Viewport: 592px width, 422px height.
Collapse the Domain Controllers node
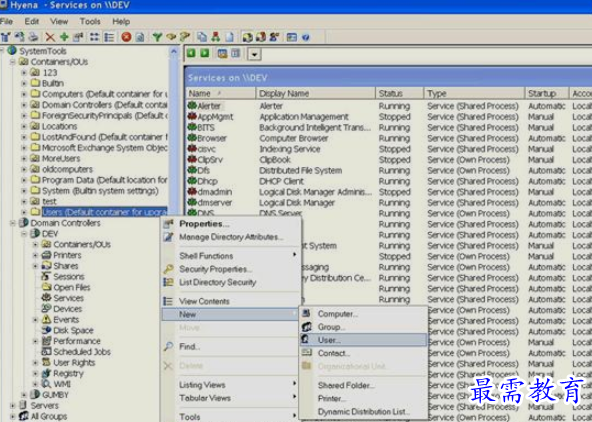(13, 223)
